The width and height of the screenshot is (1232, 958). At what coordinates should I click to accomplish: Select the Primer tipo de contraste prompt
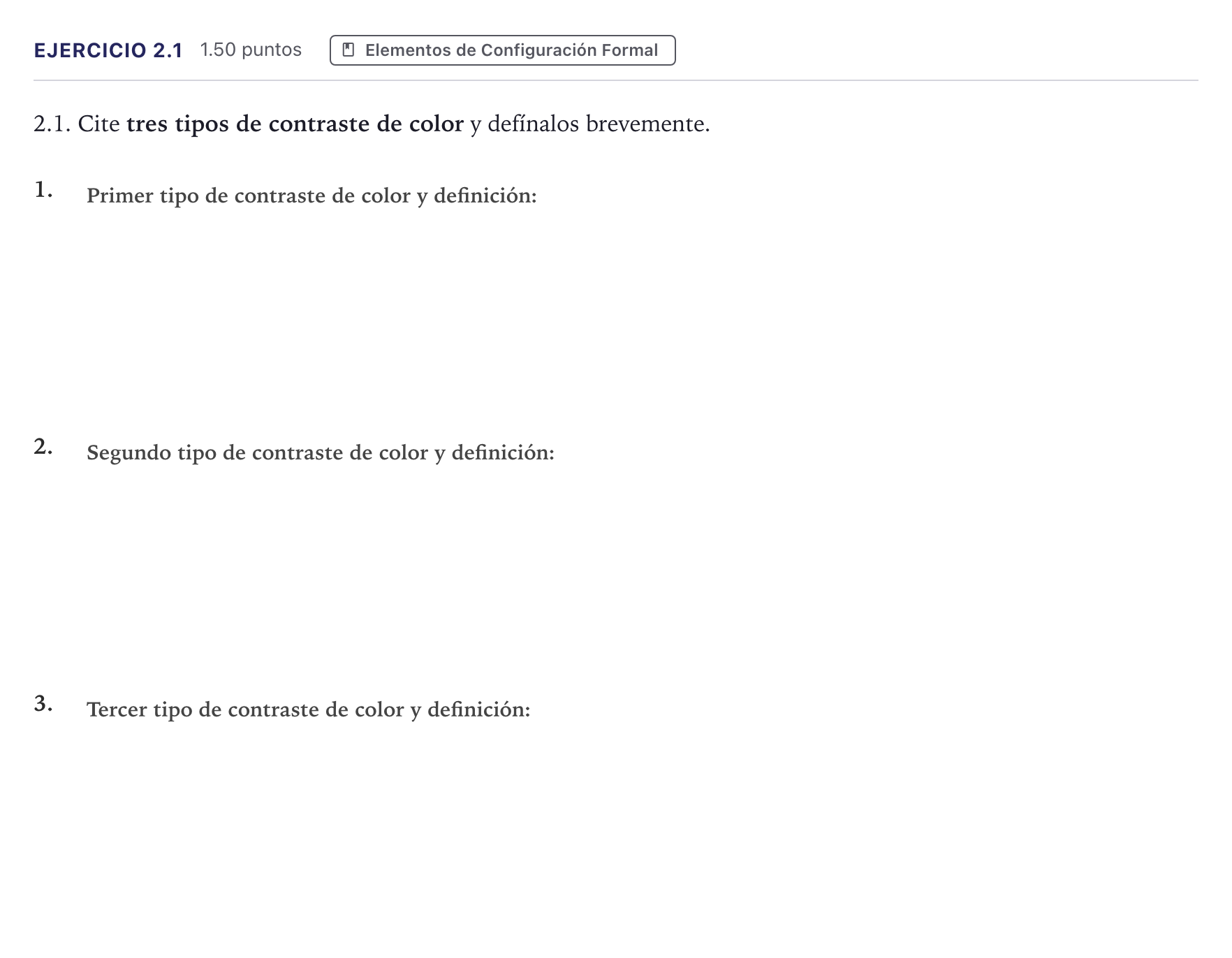[x=311, y=196]
